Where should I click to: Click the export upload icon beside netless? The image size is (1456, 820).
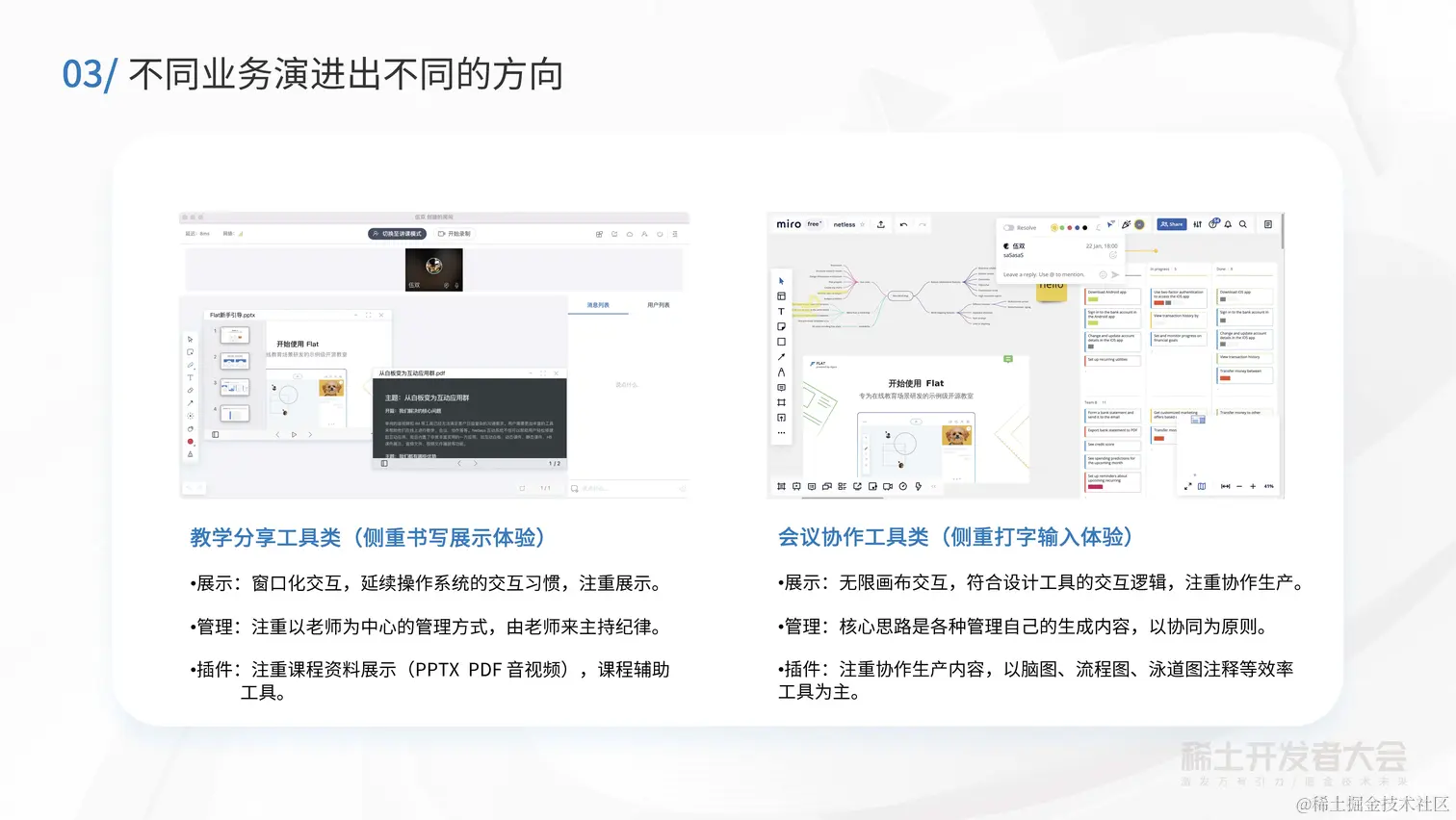click(x=880, y=224)
